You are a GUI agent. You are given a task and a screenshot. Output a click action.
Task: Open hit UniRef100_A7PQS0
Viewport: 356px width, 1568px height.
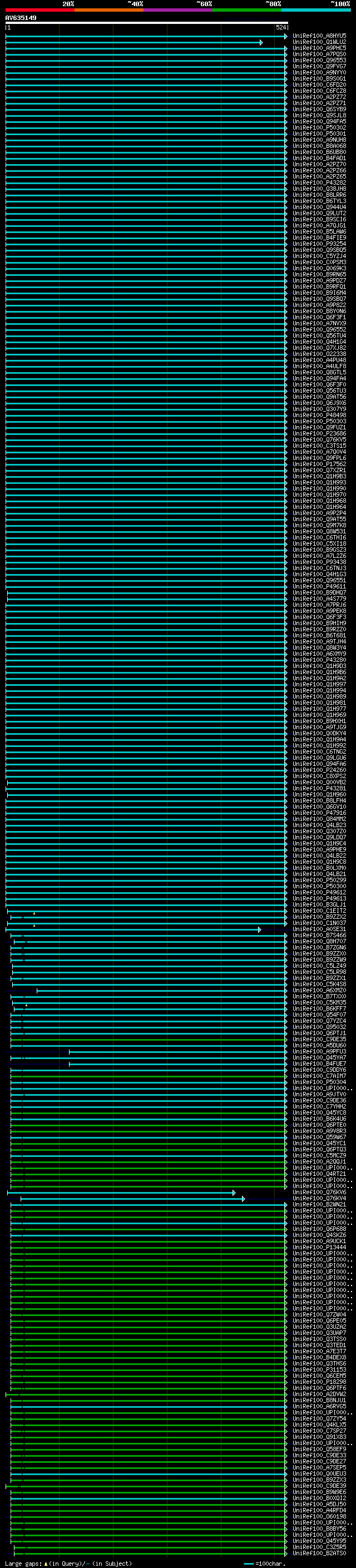(319, 54)
